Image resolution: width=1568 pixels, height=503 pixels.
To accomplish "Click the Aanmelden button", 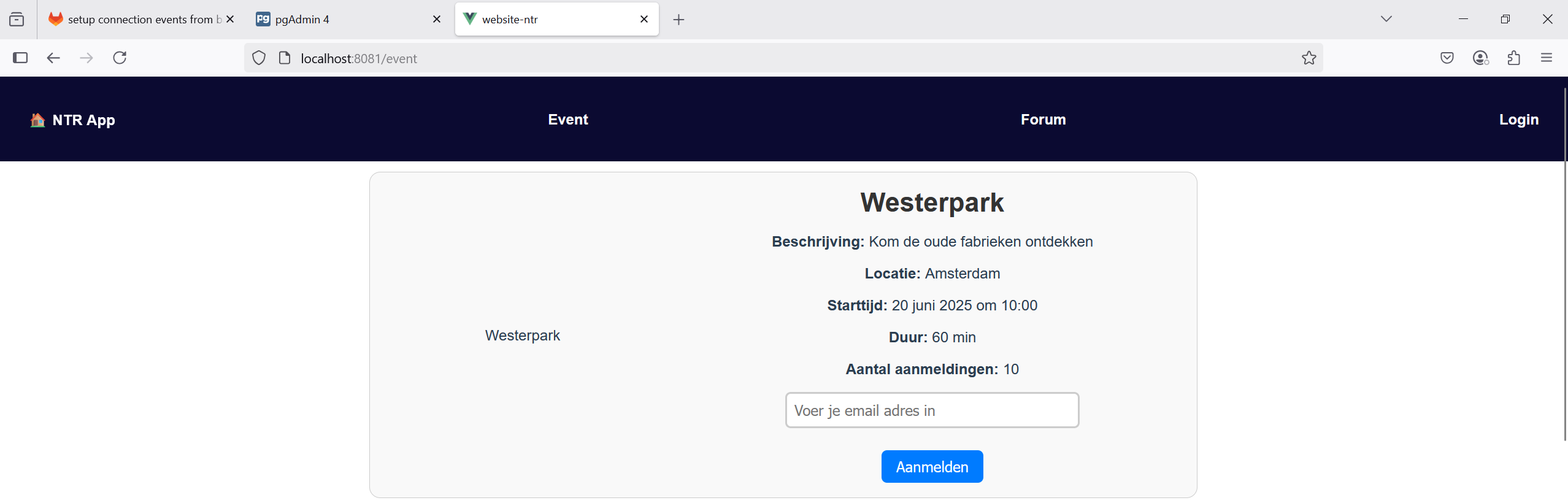I will pyautogui.click(x=932, y=467).
